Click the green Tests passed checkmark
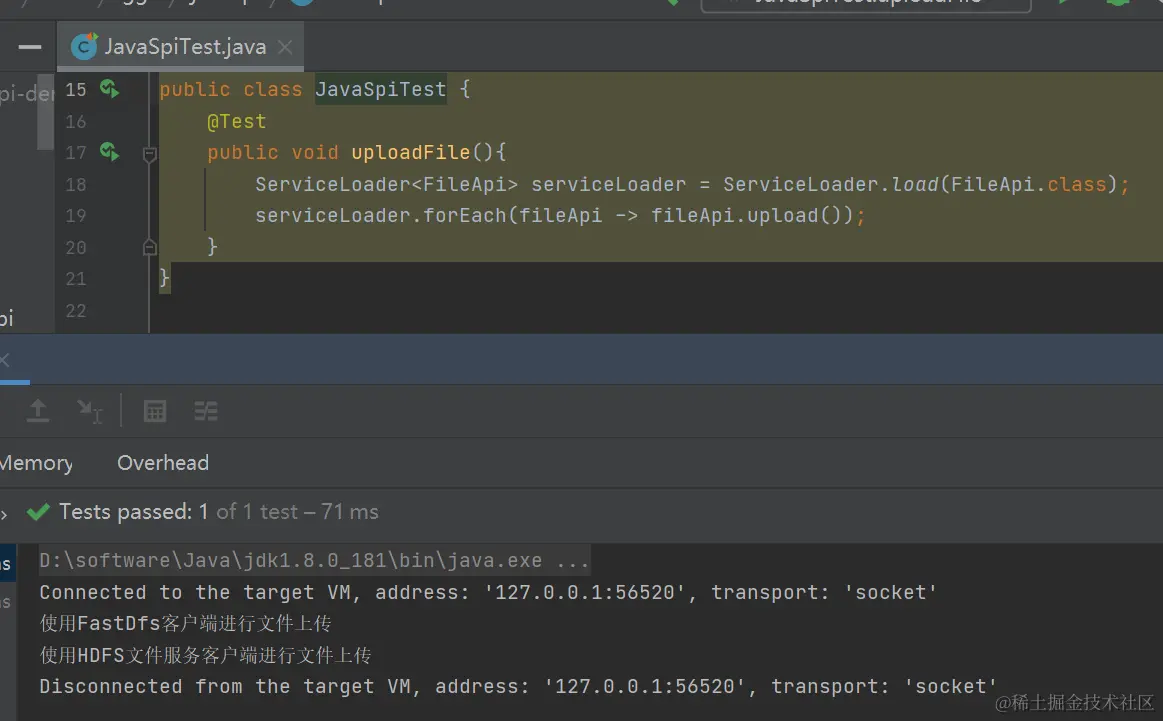 38,512
